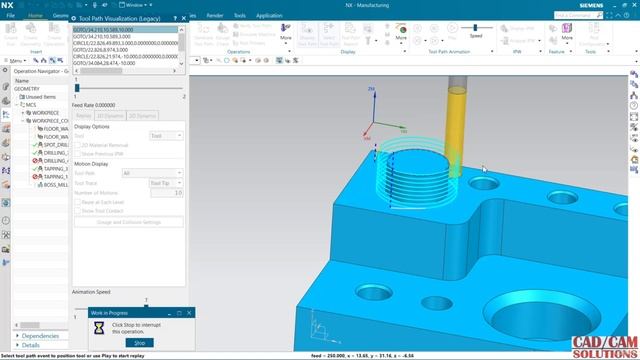This screenshot has height=360, width=640.
Task: Click the top icon of right toolbar
Action: coord(634,74)
